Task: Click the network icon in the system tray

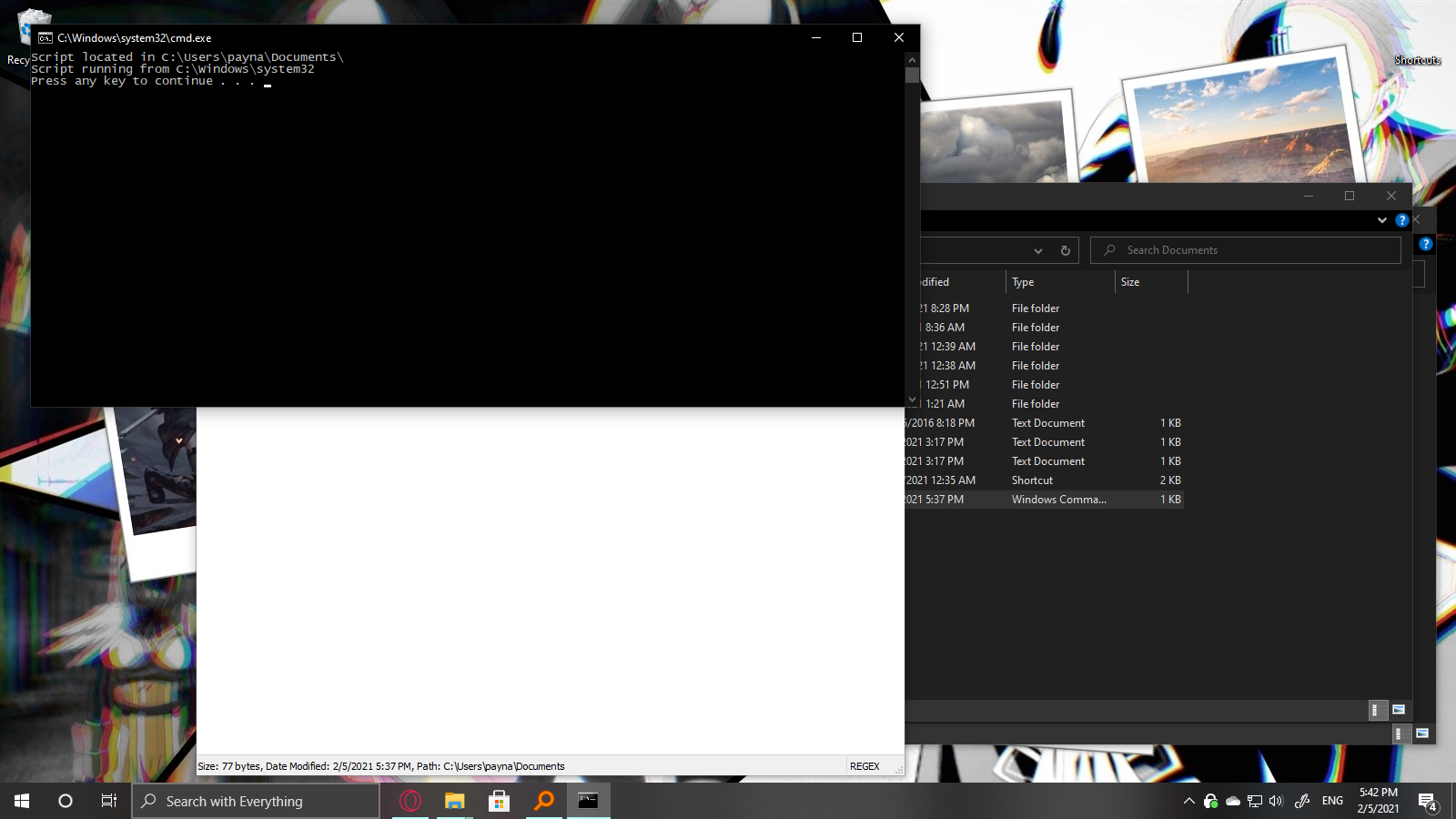Action: point(1254,802)
